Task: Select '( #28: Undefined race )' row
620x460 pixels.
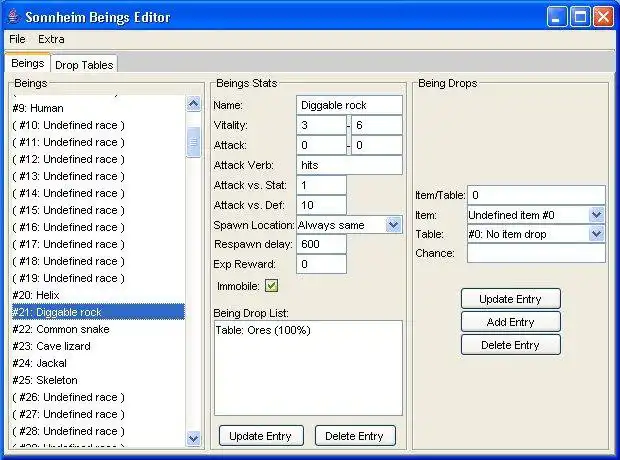Action: click(98, 431)
